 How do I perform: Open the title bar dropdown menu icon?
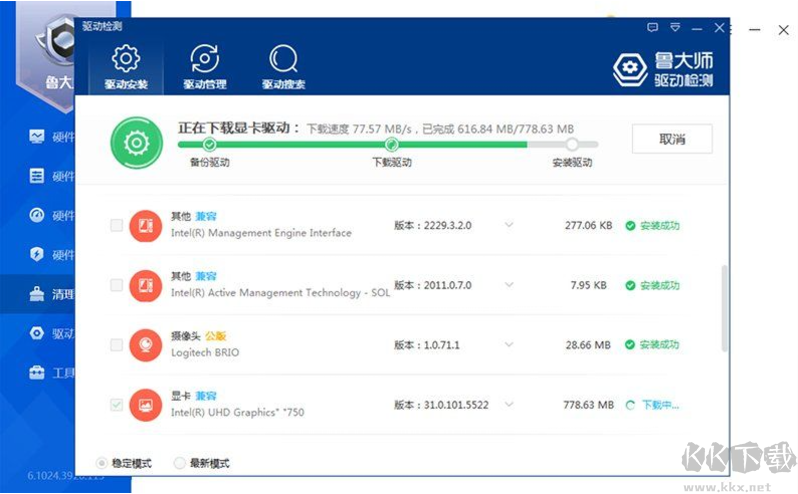[x=675, y=27]
